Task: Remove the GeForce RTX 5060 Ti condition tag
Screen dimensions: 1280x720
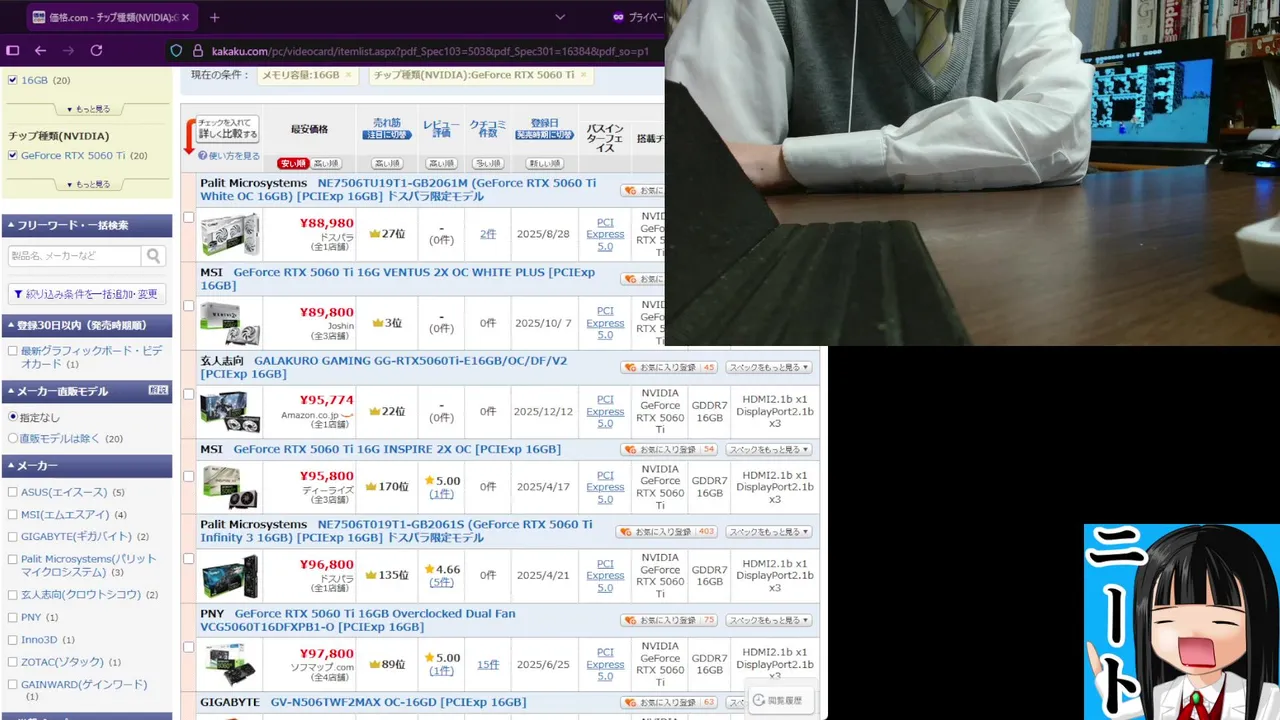Action: point(583,75)
